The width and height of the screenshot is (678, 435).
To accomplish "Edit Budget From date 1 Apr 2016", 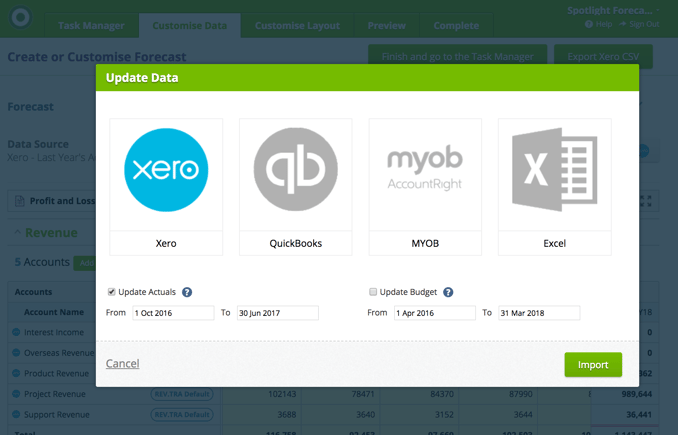I will tap(435, 313).
